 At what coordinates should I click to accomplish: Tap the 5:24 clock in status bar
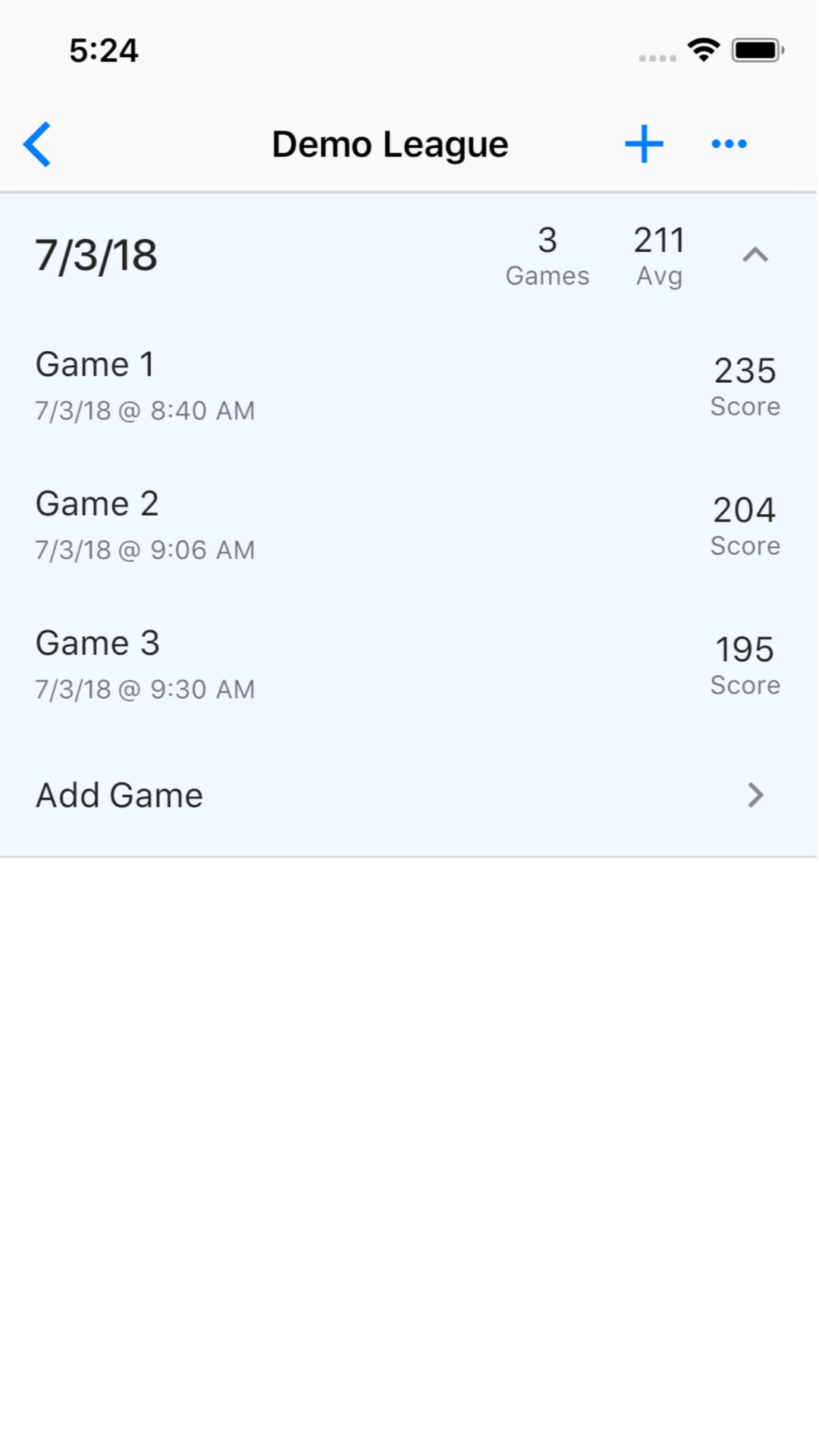click(x=104, y=51)
